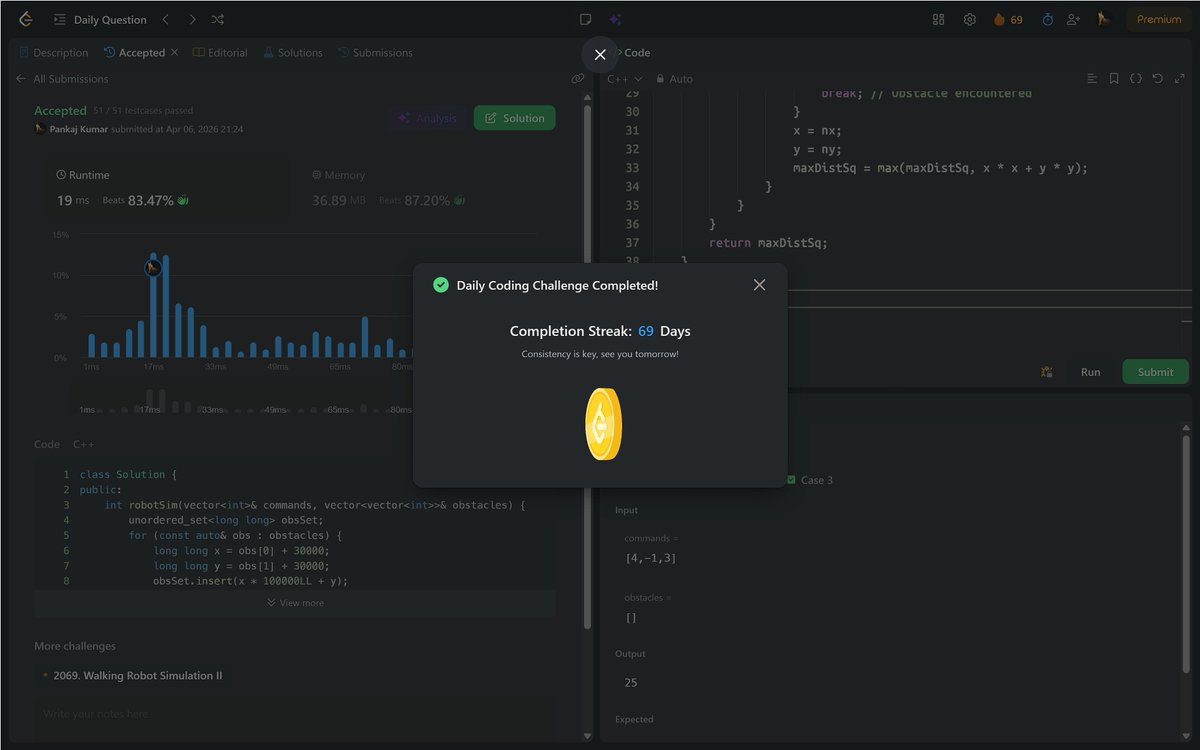Click the Run button
The height and width of the screenshot is (750, 1200).
tap(1090, 372)
